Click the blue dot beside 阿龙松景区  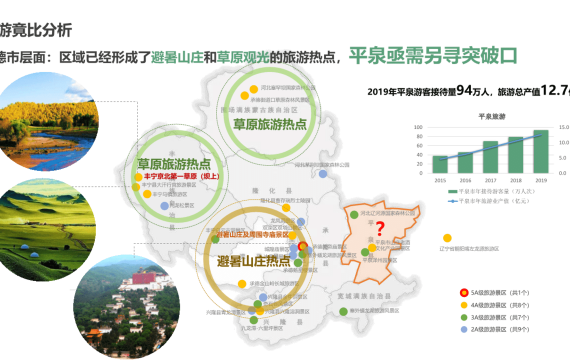point(165,206)
